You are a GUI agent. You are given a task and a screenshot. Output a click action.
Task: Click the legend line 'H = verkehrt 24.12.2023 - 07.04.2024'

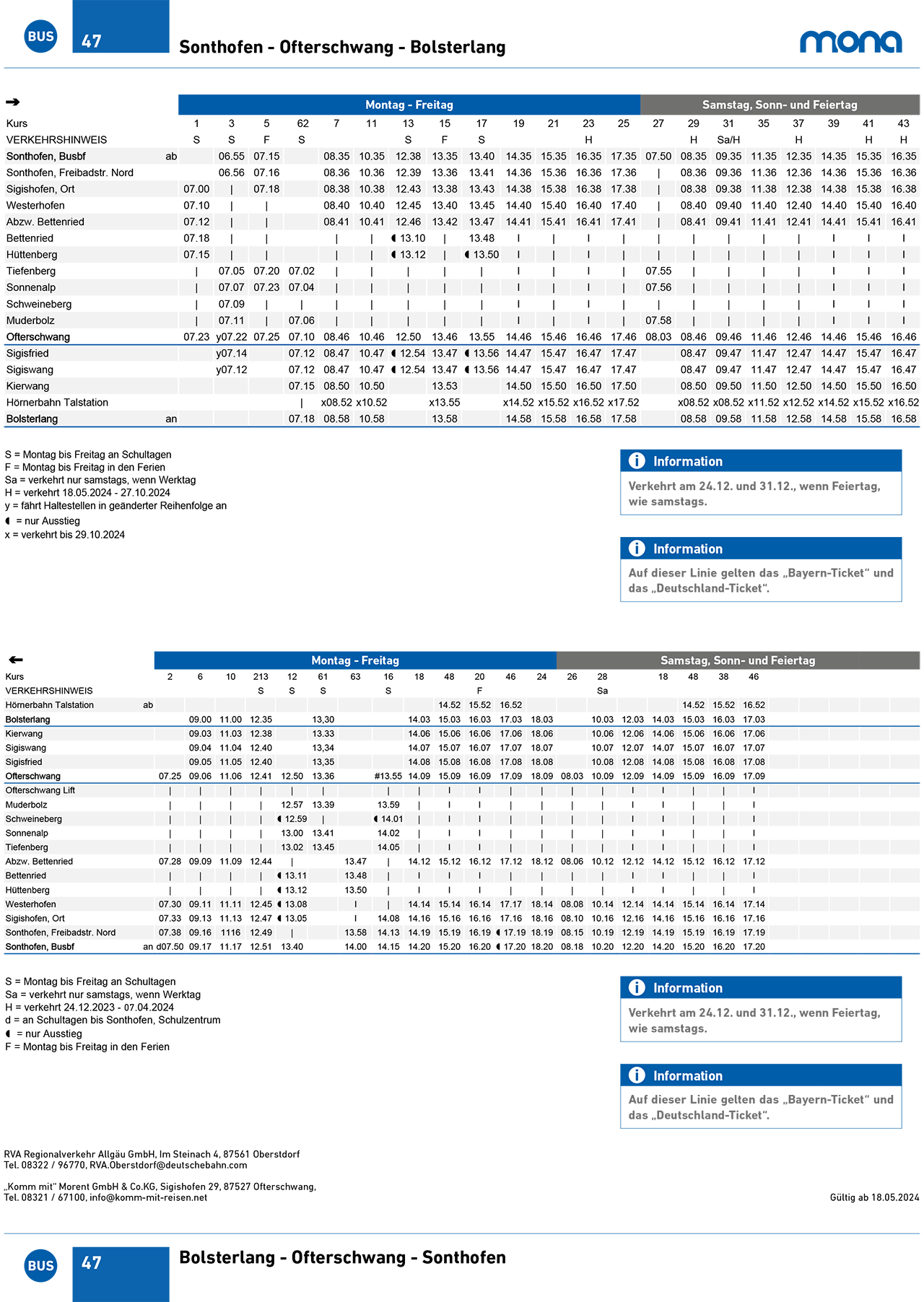click(x=90, y=1008)
